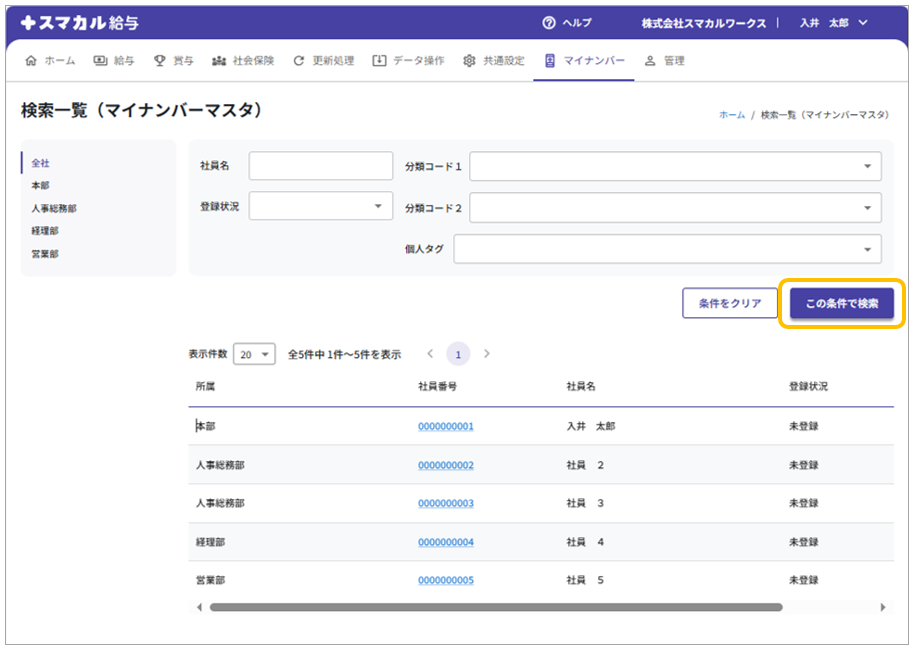The width and height of the screenshot is (916, 654).
Task: Open the ホーム house icon tab
Action: 49,61
